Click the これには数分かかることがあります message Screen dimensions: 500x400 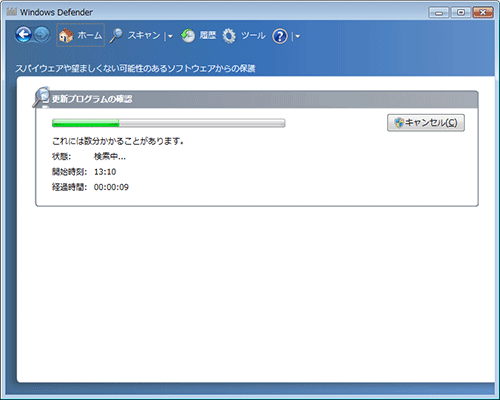[x=118, y=141]
